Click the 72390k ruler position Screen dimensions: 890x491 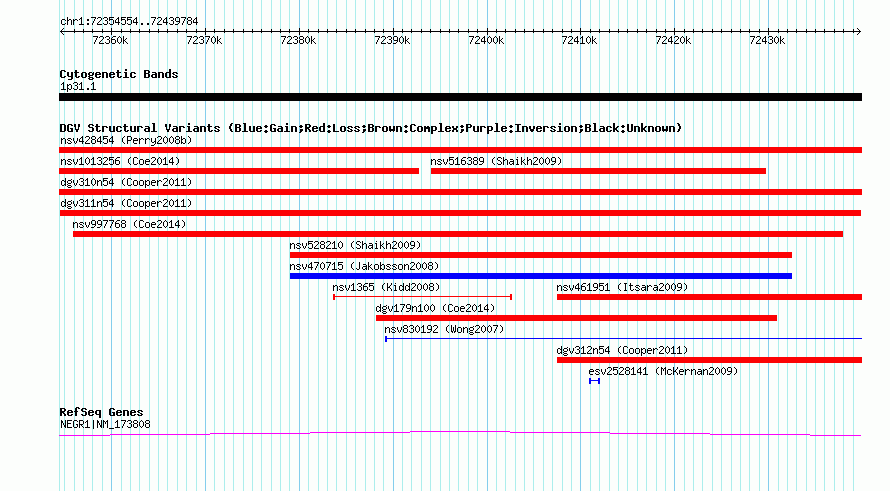tap(392, 40)
